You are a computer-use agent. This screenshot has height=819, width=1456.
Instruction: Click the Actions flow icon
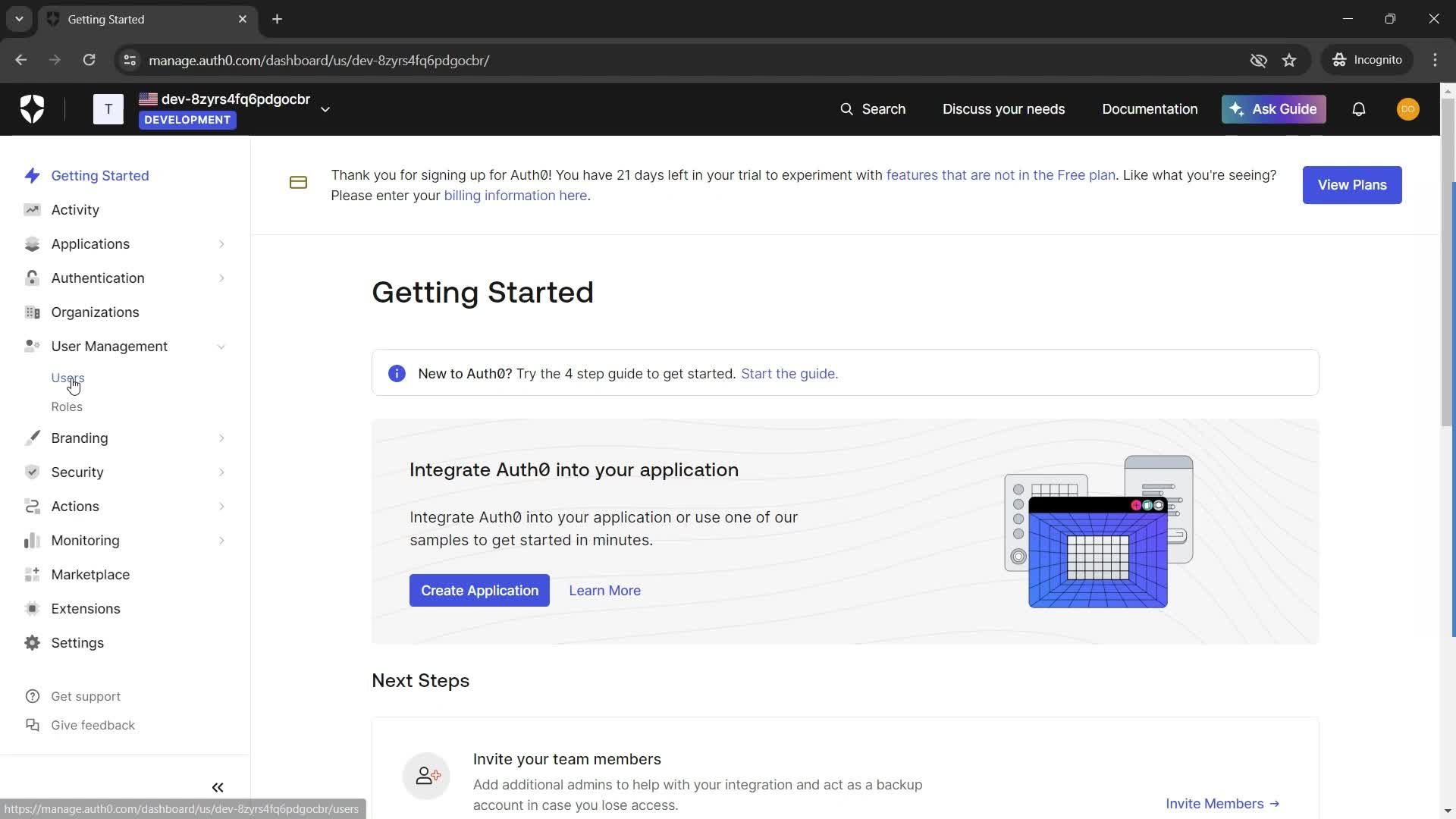pos(32,507)
